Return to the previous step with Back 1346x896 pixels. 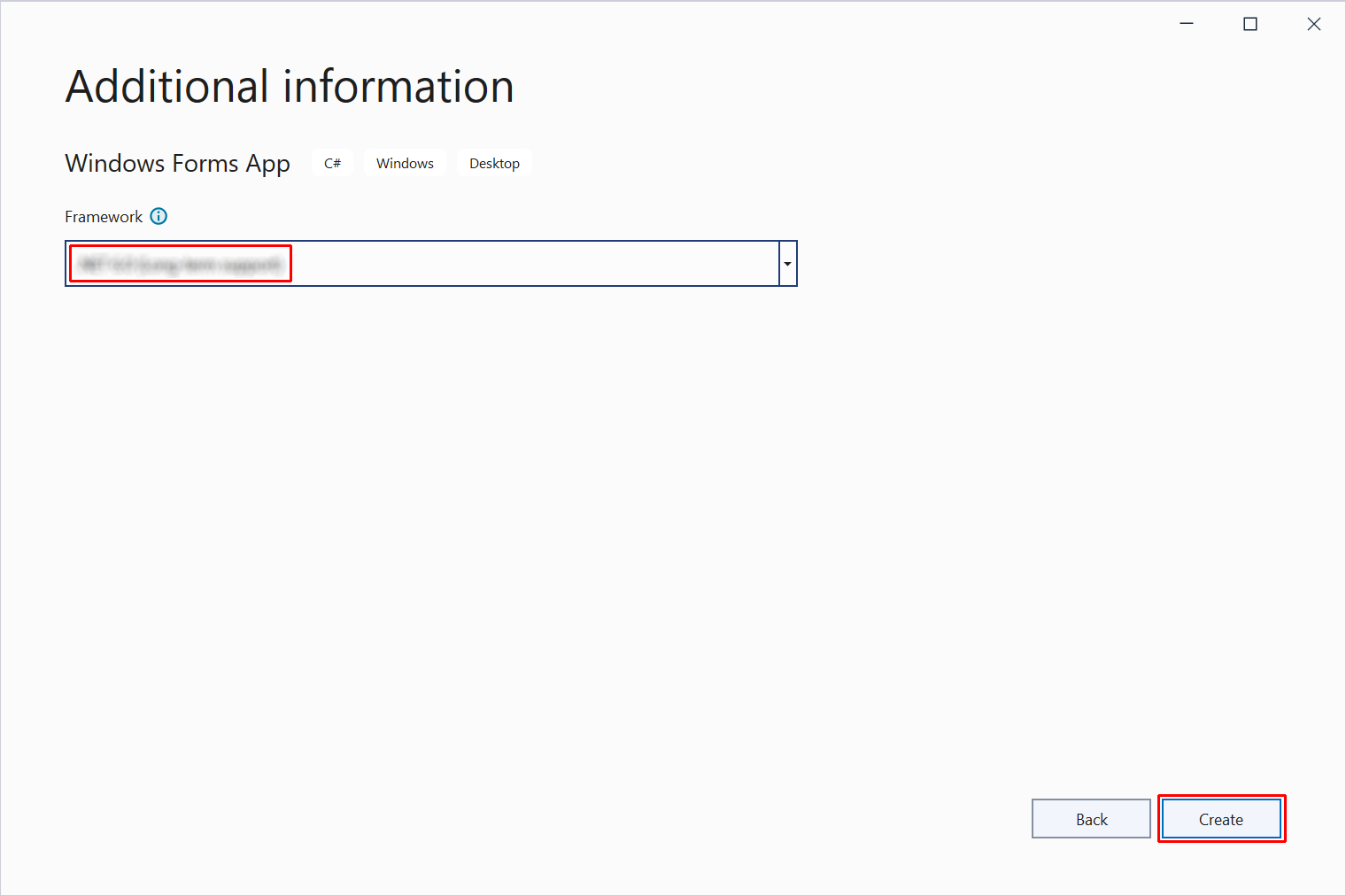point(1091,819)
